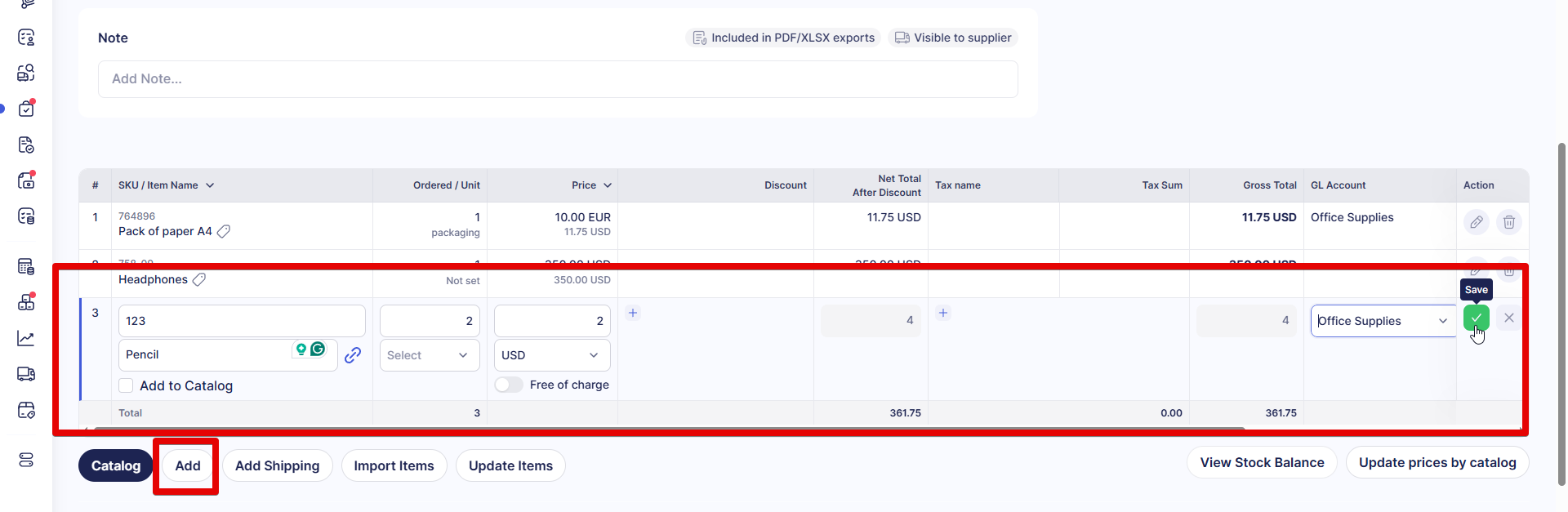The image size is (1568, 512).
Task: Cancel row editing with the X icon
Action: (x=1508, y=318)
